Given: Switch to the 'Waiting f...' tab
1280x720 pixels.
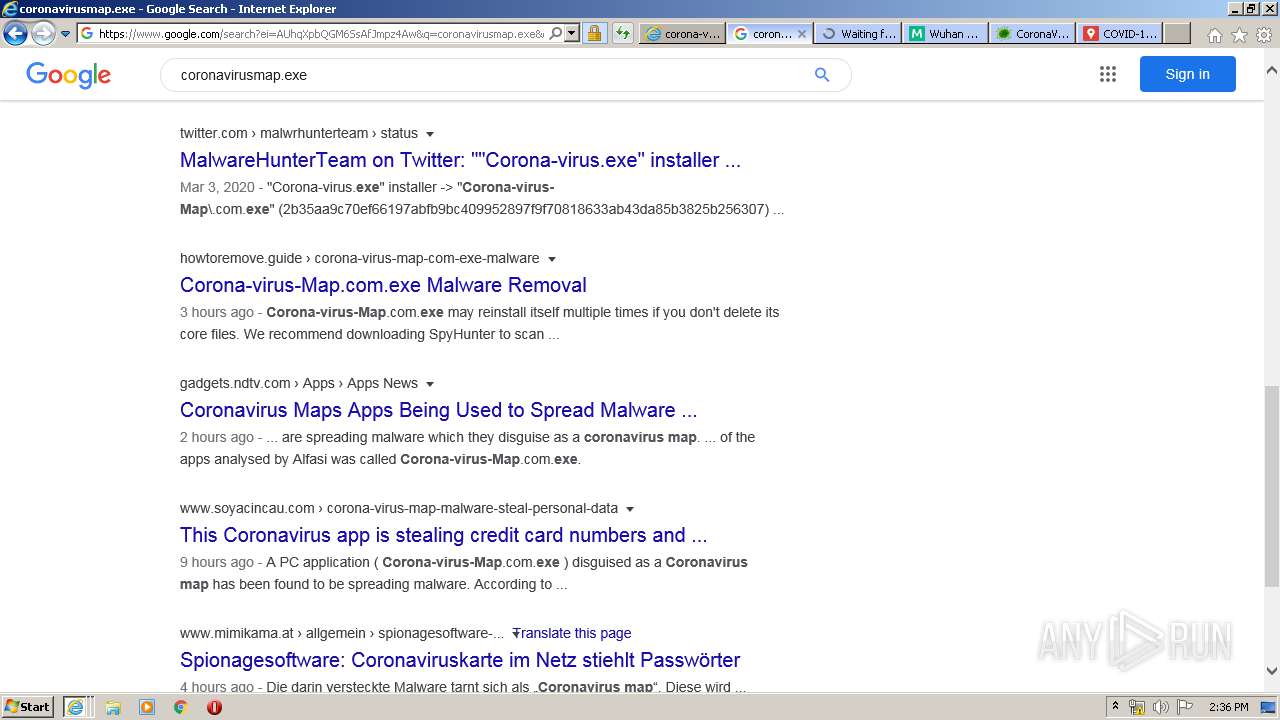Looking at the screenshot, I should pos(858,33).
